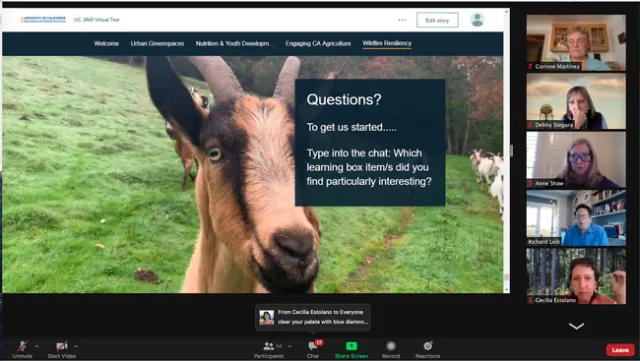Go to the Welcome tab
Viewport: 640px width, 361px height.
click(x=106, y=43)
